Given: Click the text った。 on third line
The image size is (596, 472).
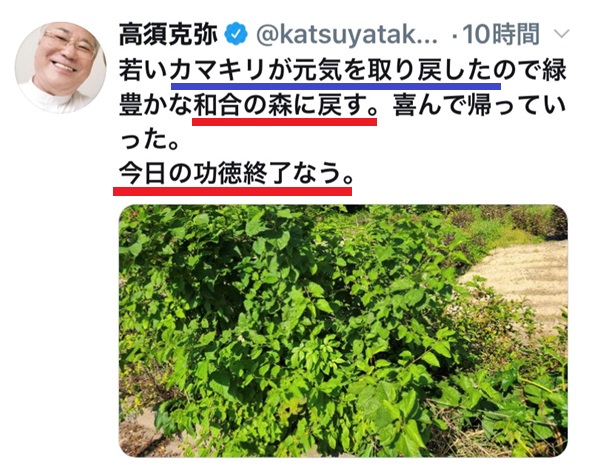Looking at the screenshot, I should point(149,140).
